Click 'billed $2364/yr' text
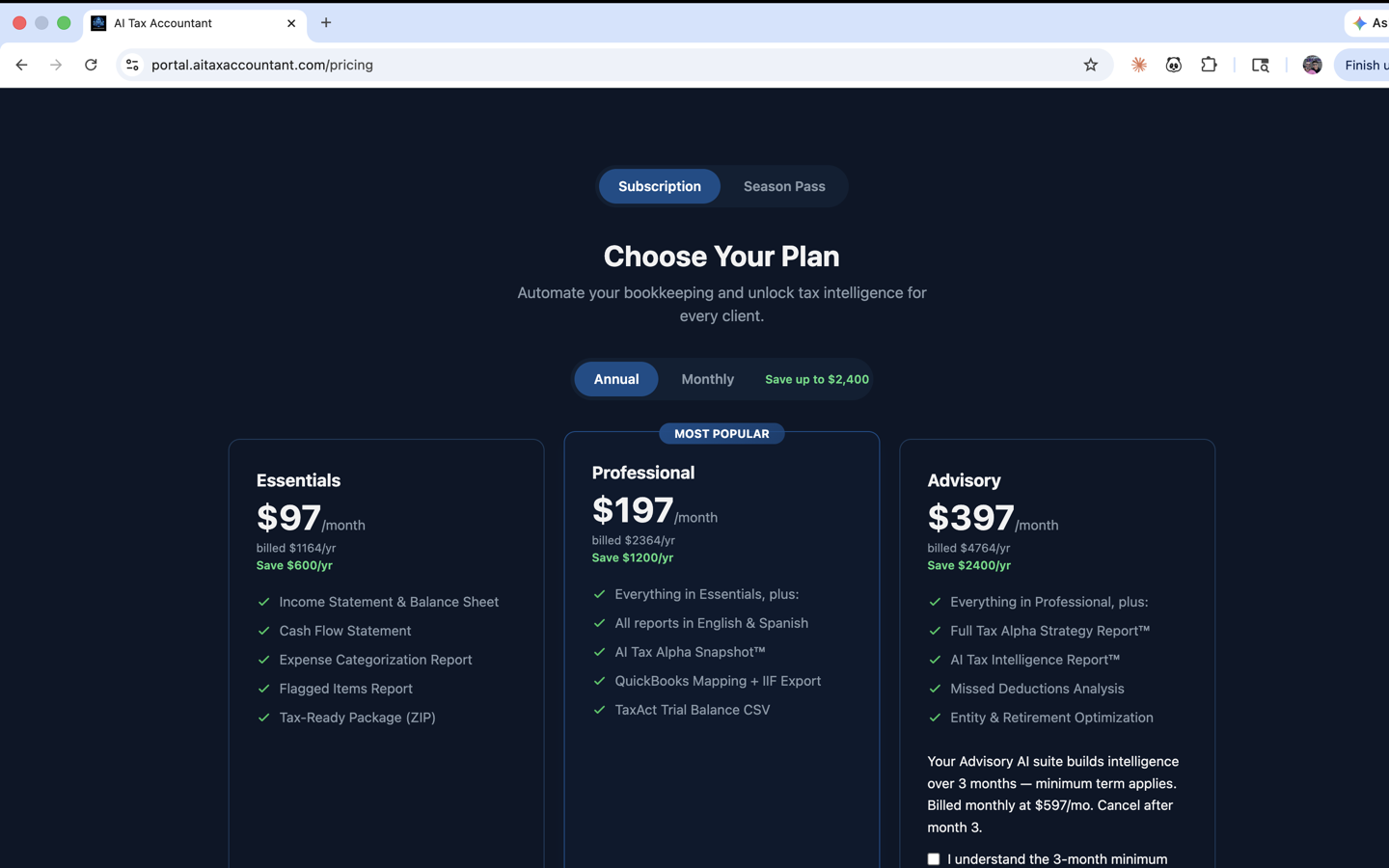 pyautogui.click(x=634, y=540)
